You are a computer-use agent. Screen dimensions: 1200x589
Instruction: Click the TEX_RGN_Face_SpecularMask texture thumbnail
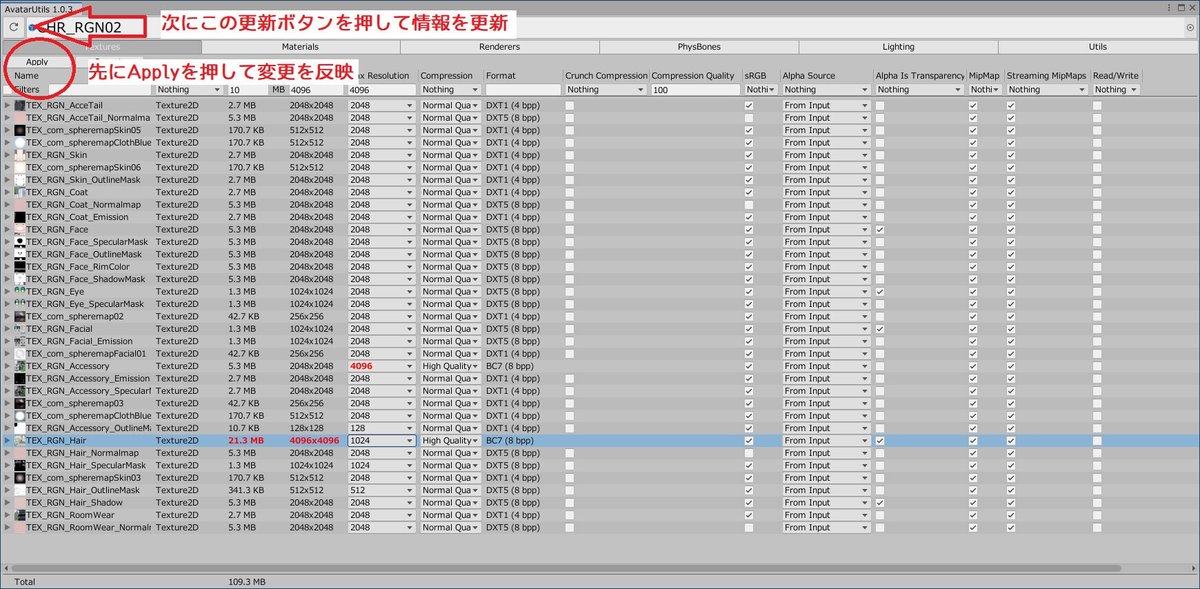click(x=19, y=242)
